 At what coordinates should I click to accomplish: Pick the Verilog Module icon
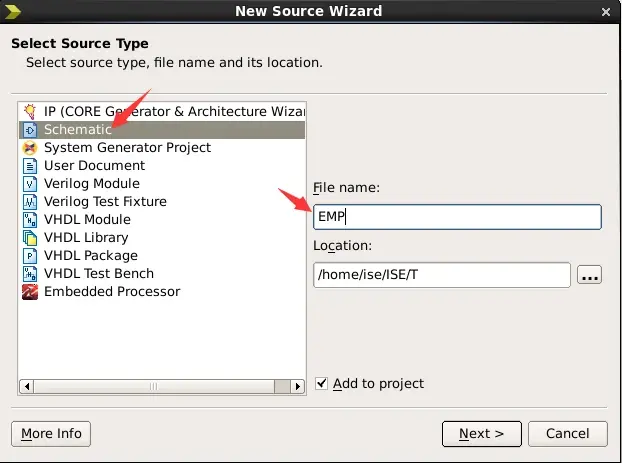point(30,184)
